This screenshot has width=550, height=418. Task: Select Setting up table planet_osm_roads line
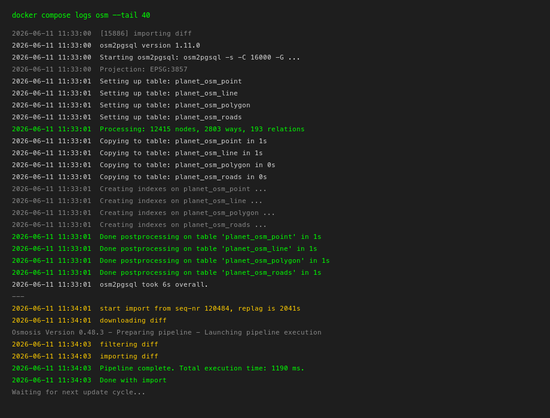tap(127, 117)
